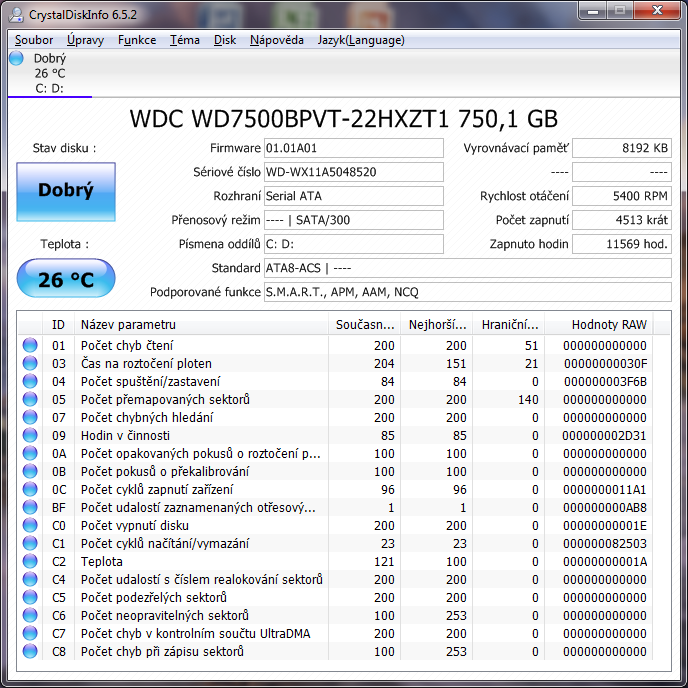Click the Přenosový režim field SATA/300
Viewport: 688px width, 688px height.
tap(354, 220)
